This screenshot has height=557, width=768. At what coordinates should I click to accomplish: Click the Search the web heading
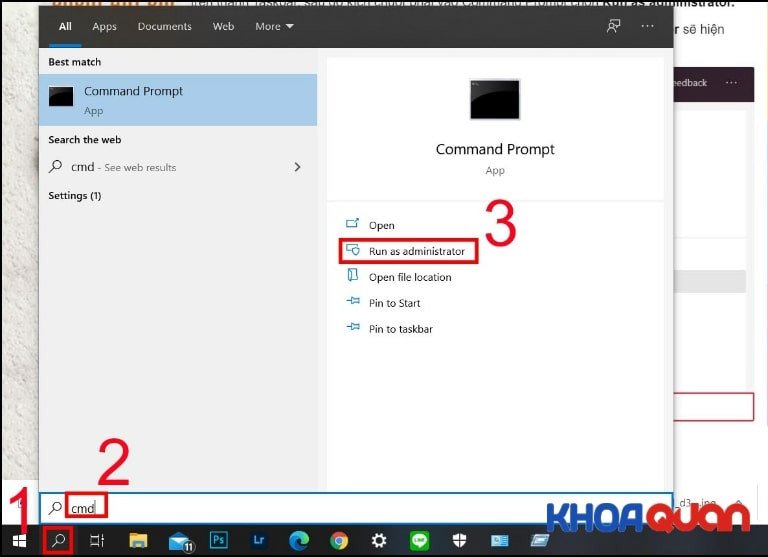point(85,140)
